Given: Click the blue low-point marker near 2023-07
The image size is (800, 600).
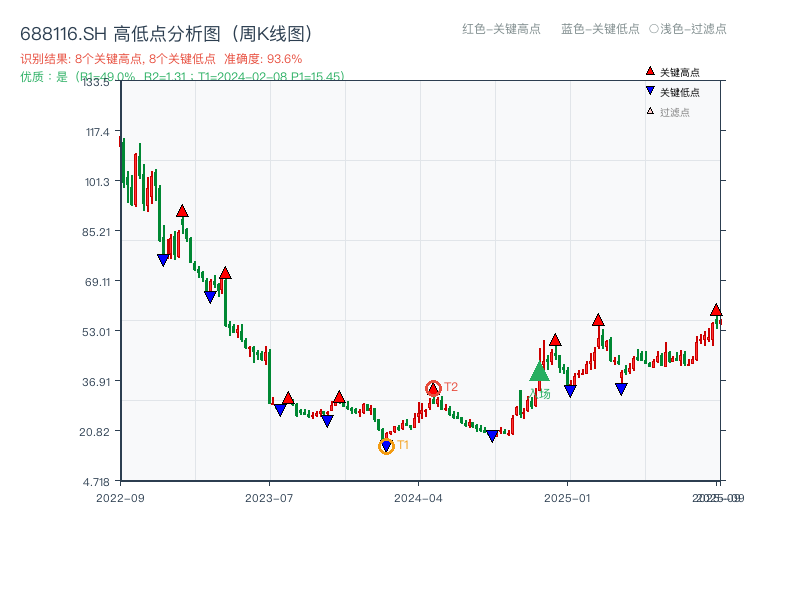Looking at the screenshot, I should point(279,407).
